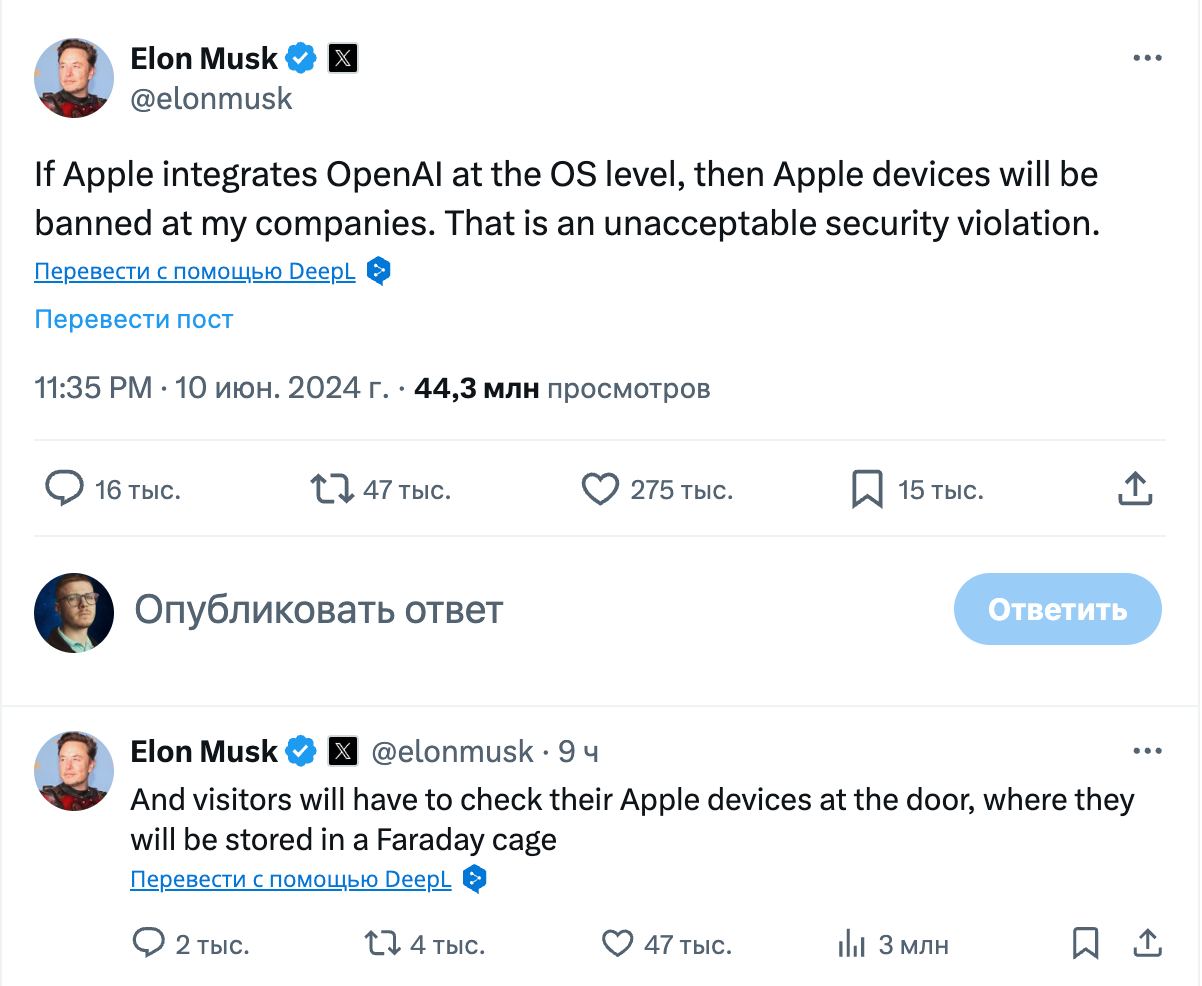Share the main tweet via share icon
The height and width of the screenshot is (986, 1202).
point(1134,489)
